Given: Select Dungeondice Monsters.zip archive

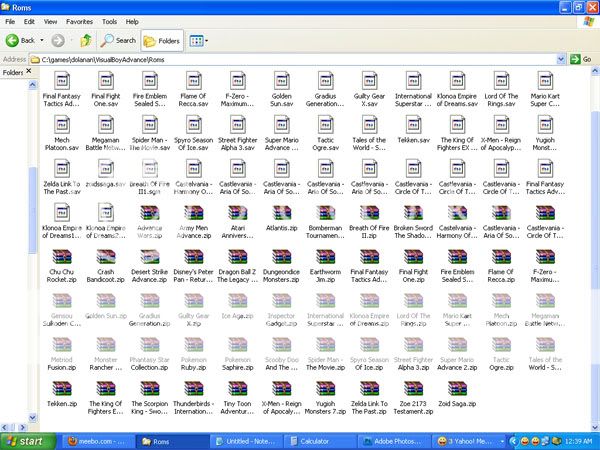Looking at the screenshot, I should [x=282, y=265].
